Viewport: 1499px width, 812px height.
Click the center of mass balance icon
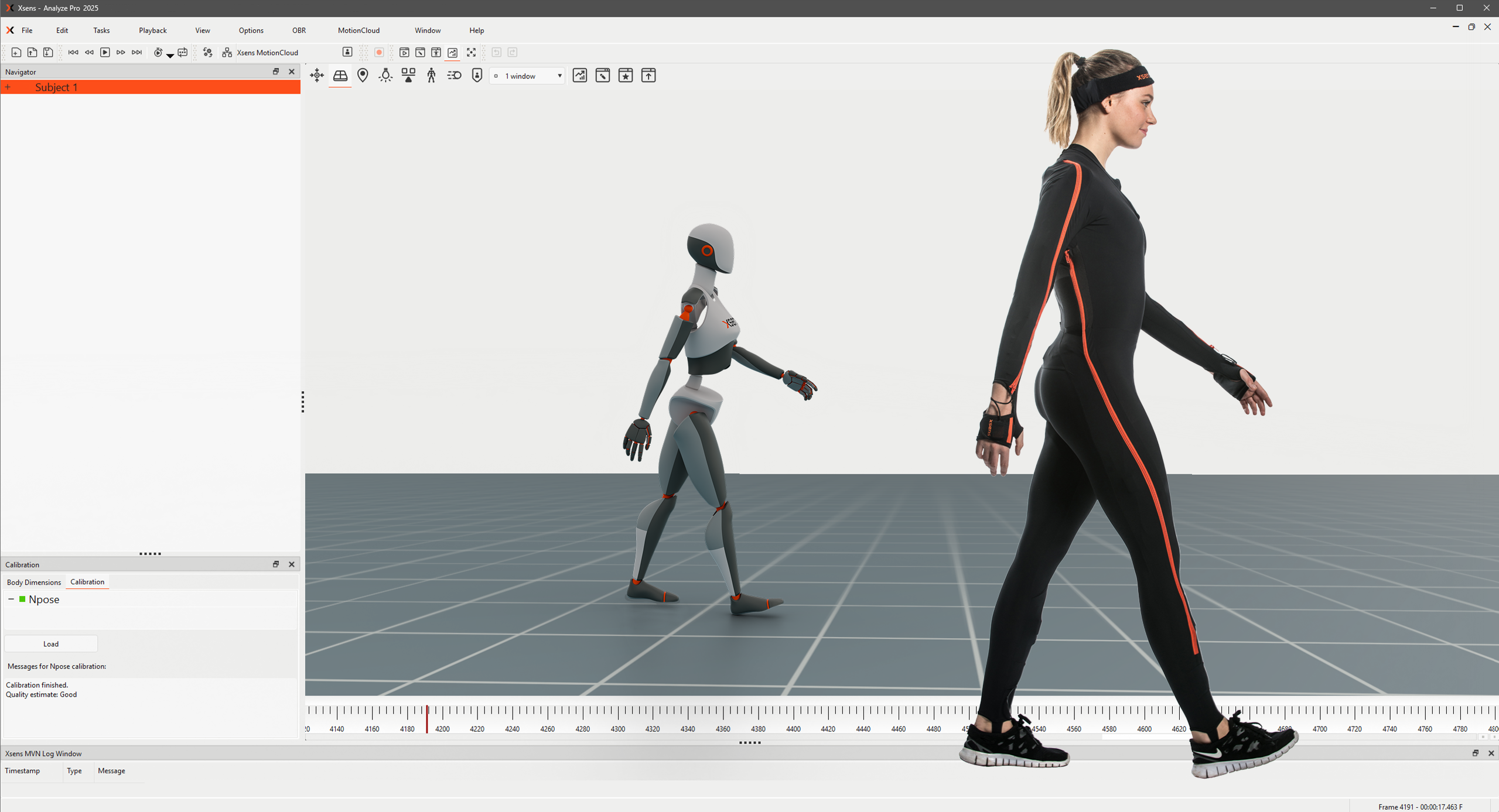[x=408, y=76]
